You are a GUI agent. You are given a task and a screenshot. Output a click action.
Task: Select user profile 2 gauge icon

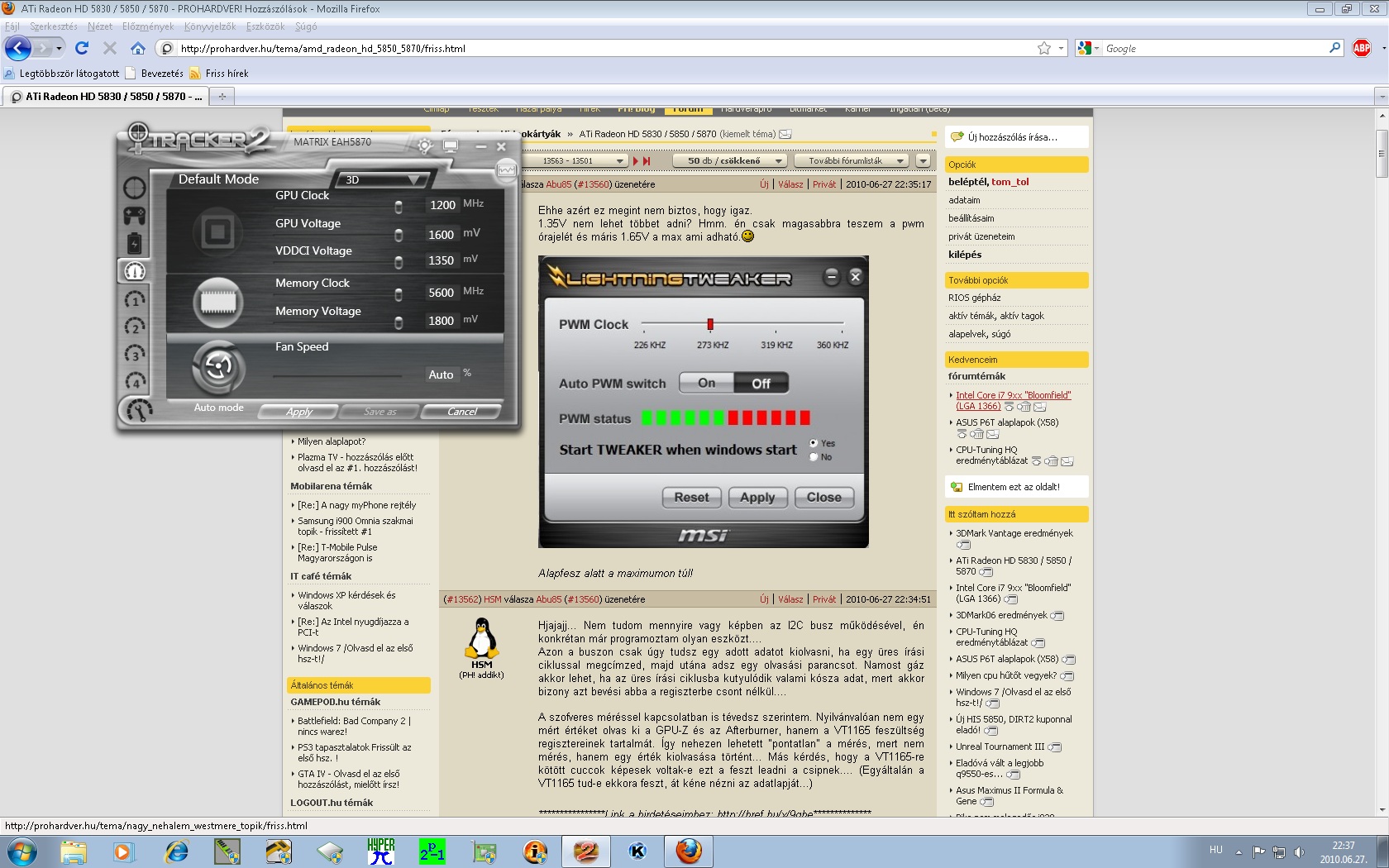coord(135,326)
